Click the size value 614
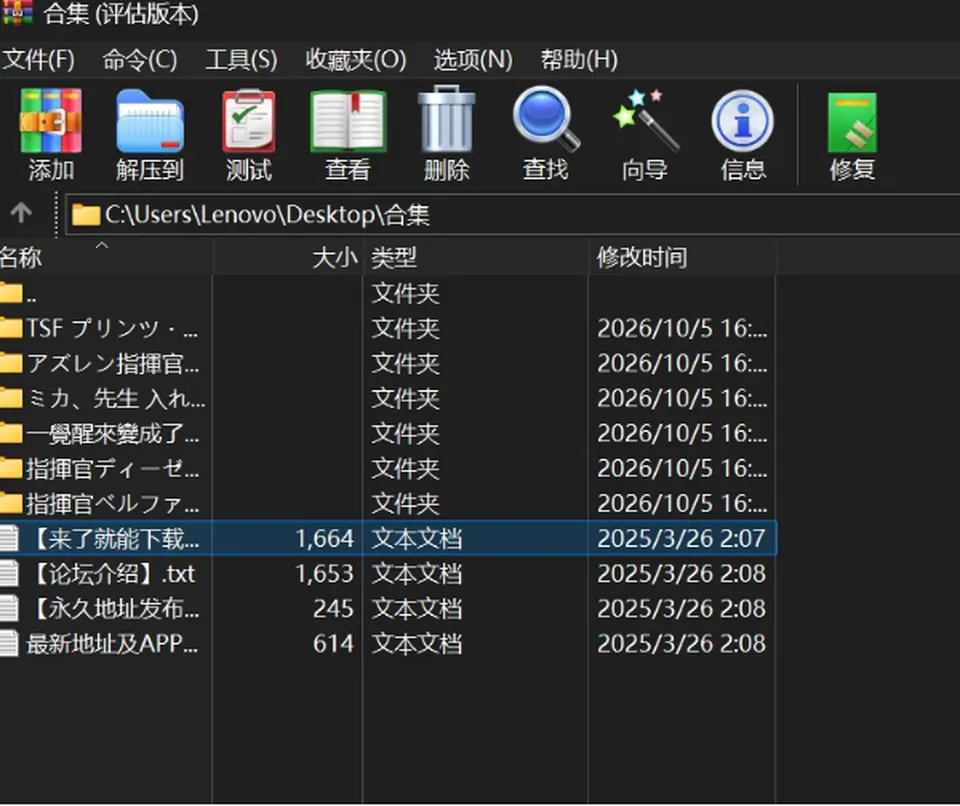 click(333, 644)
